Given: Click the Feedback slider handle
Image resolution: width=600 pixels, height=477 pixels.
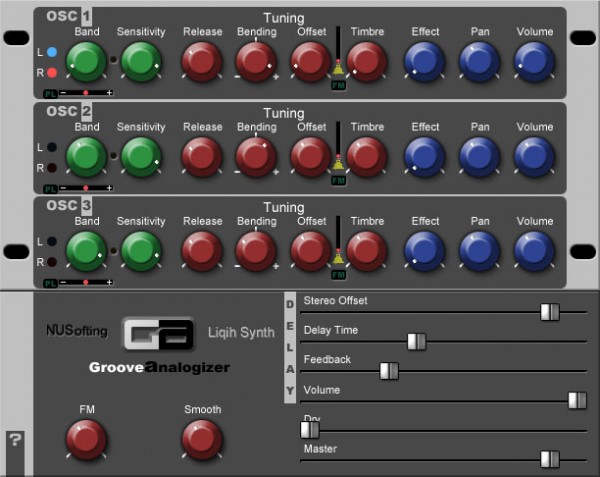Looking at the screenshot, I should [389, 371].
